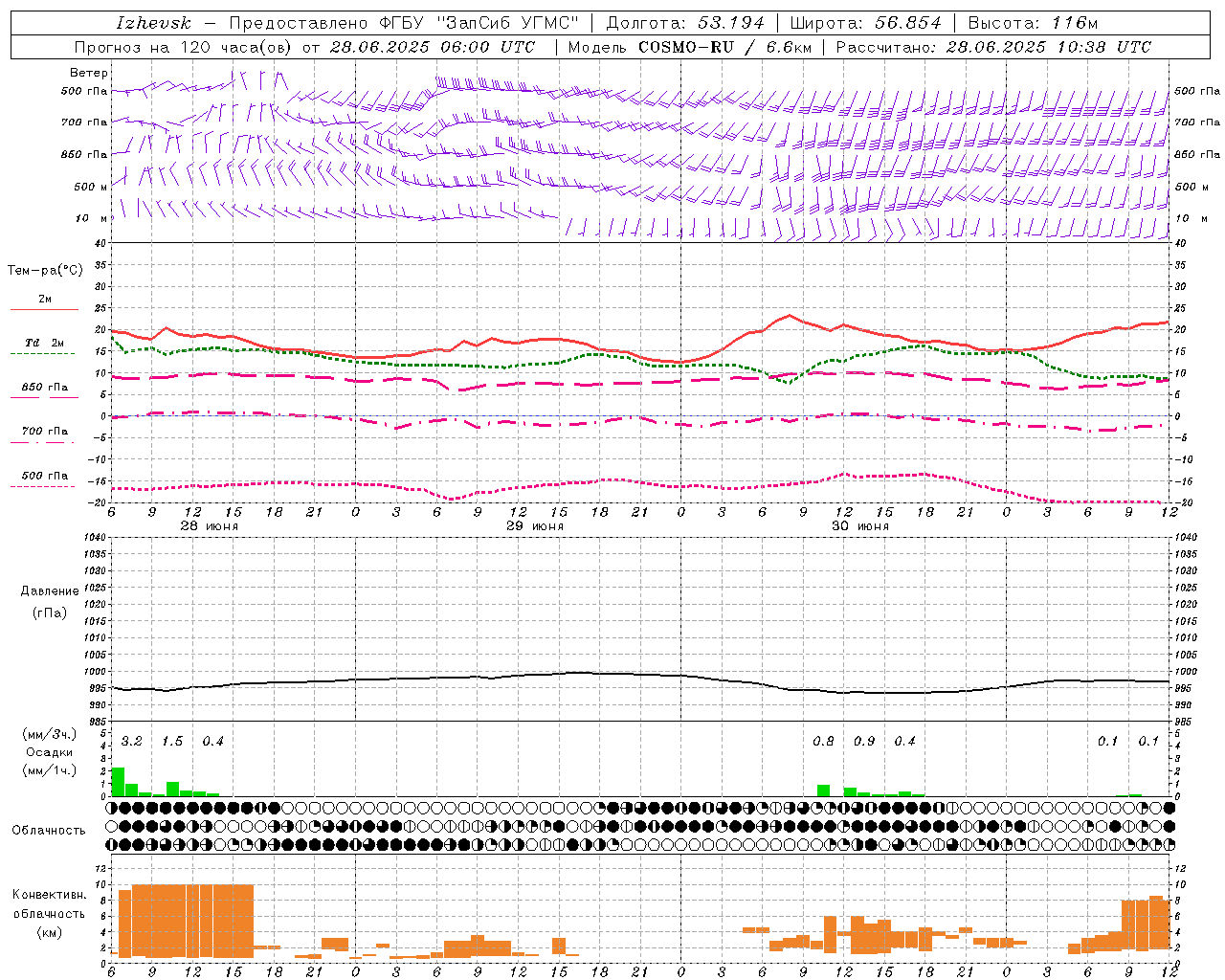
Task: Click the Осадки panel label
Action: pos(49,752)
